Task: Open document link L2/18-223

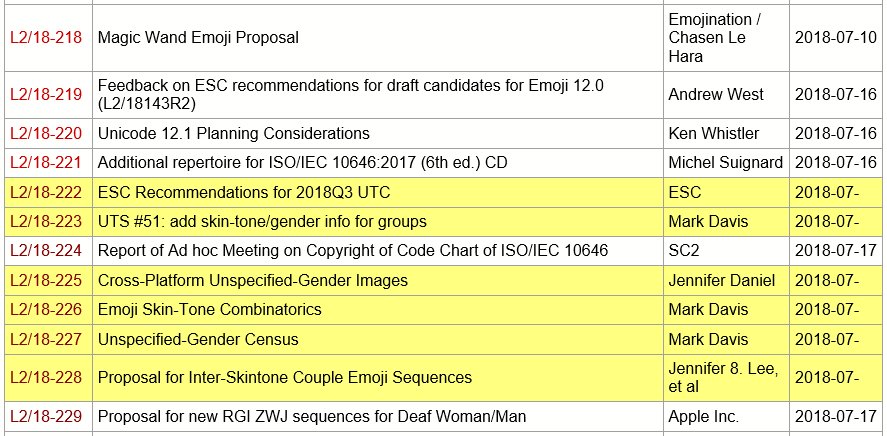Action: pos(46,222)
